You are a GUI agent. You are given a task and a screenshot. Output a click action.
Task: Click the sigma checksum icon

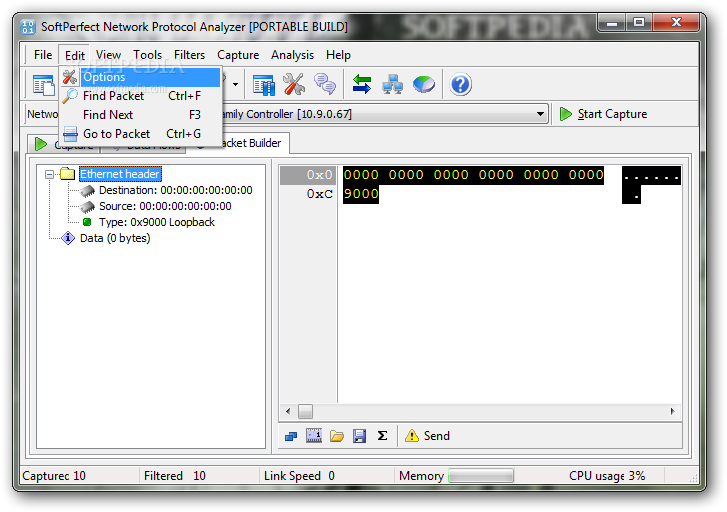(382, 436)
